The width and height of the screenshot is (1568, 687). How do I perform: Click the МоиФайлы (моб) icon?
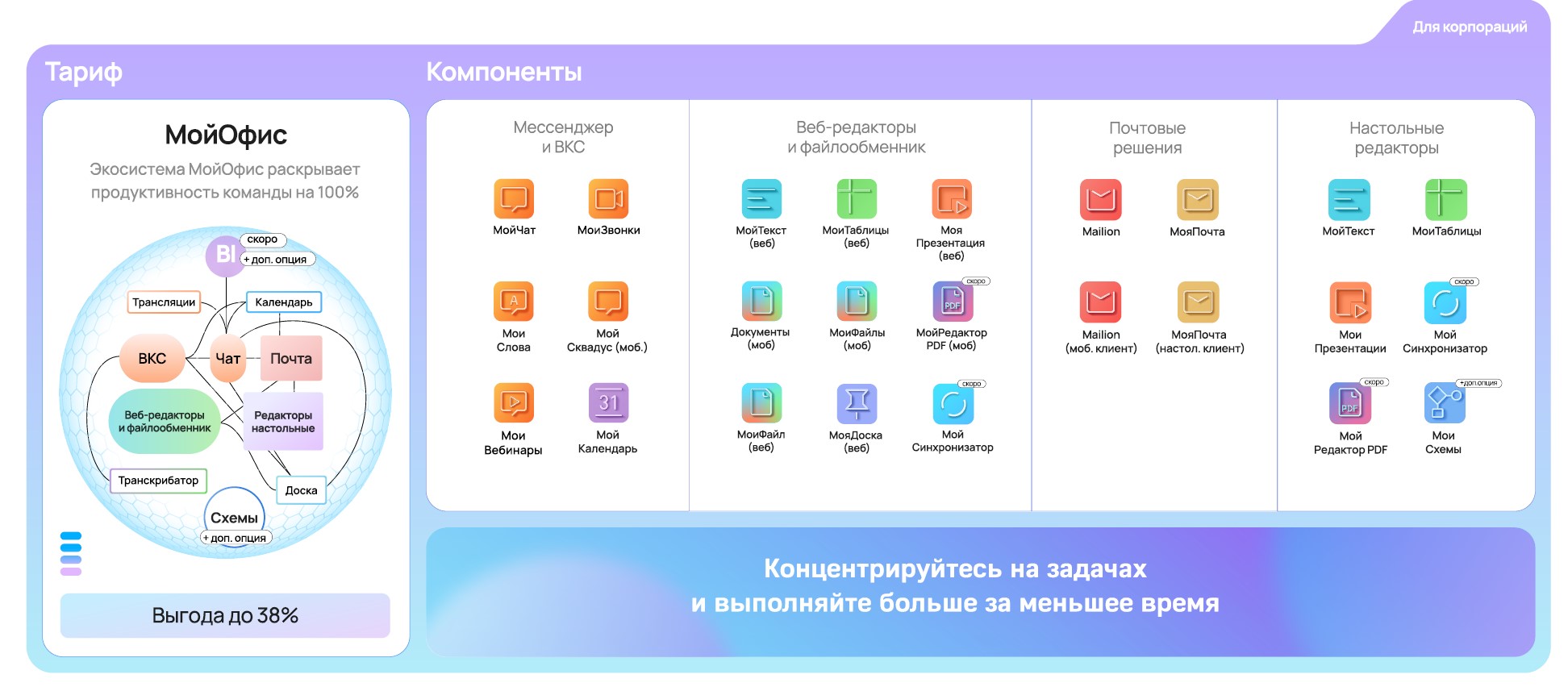tap(857, 301)
